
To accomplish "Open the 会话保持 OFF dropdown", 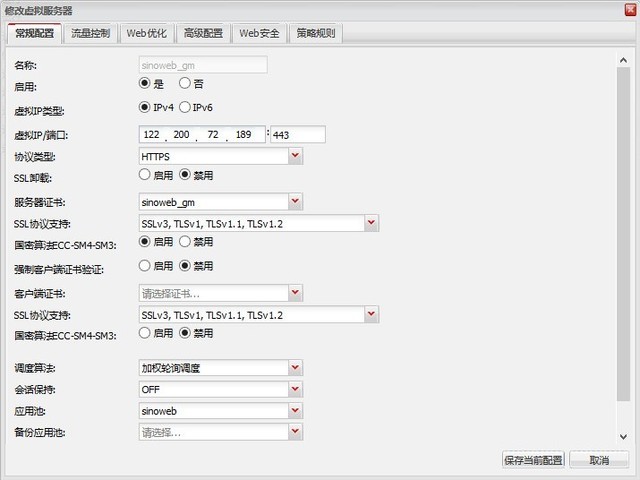I will [x=295, y=389].
